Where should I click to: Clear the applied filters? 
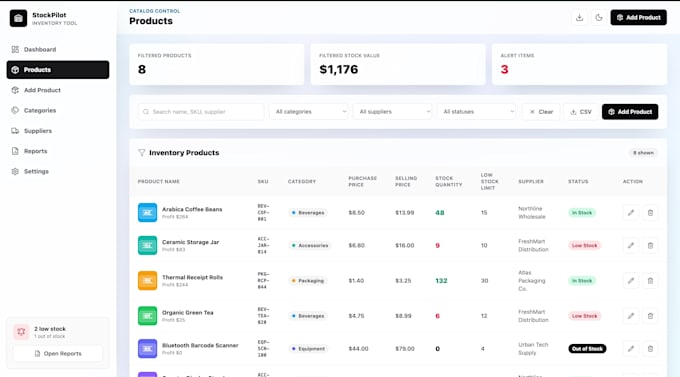pyautogui.click(x=541, y=112)
